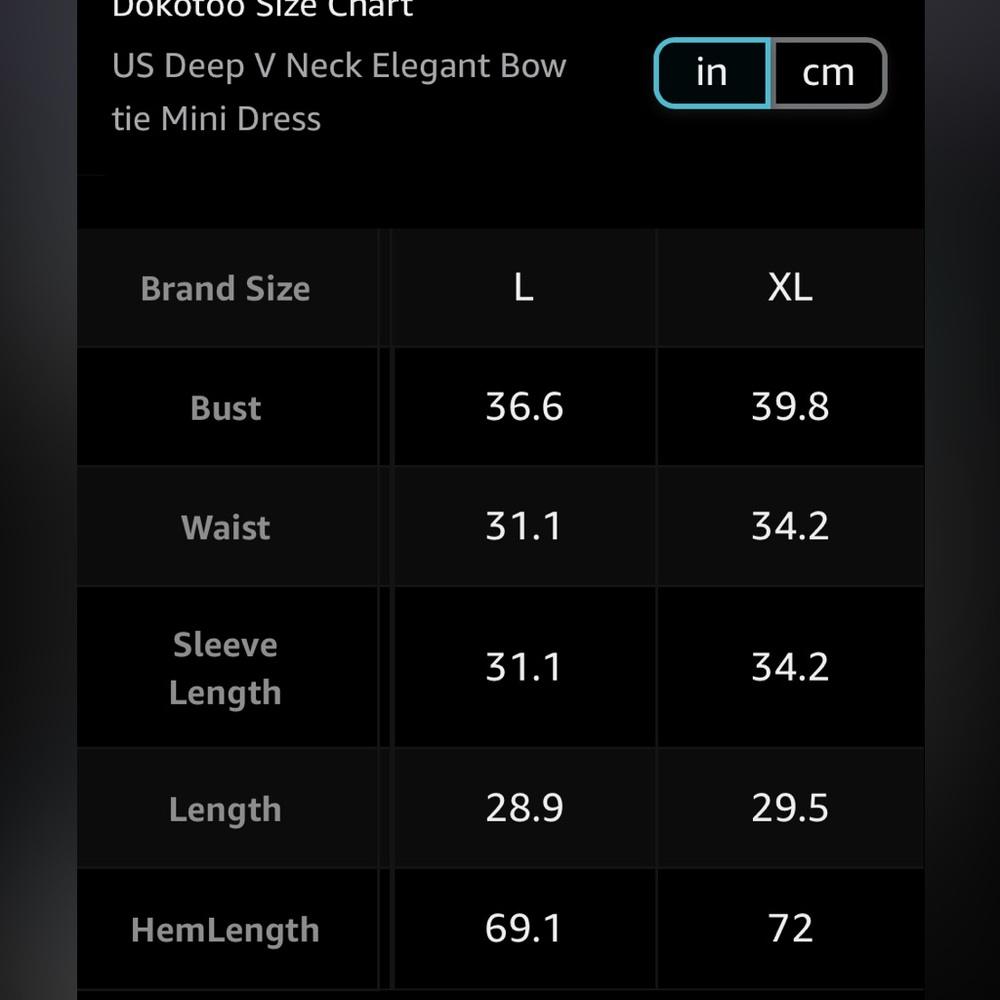Screen dimensions: 1000x1000
Task: Select the L brand size column header
Action: 524,288
